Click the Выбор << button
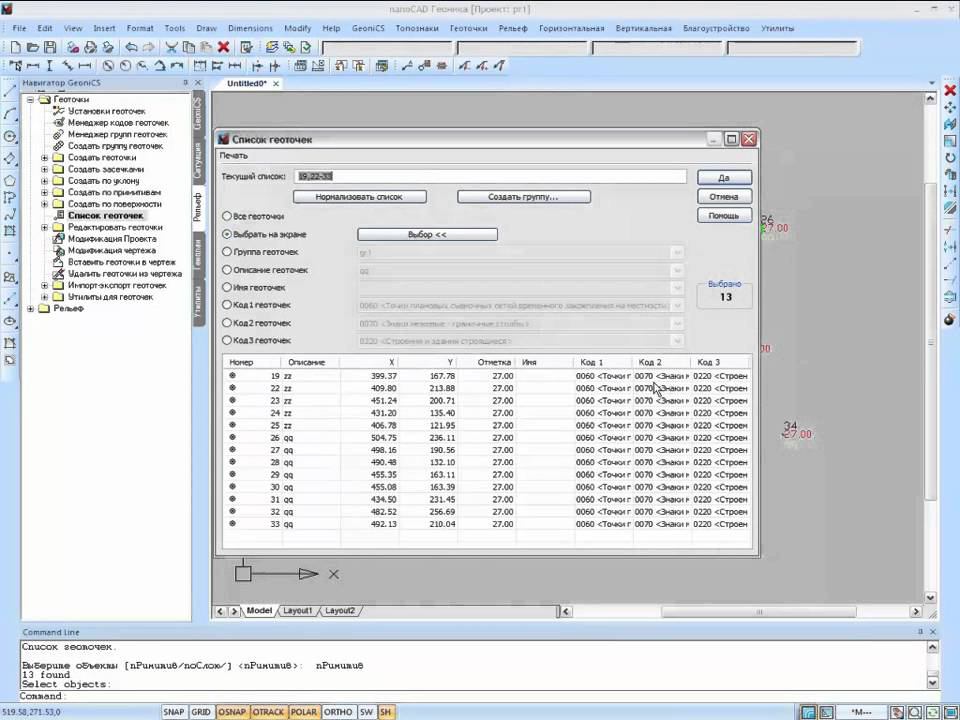The height and width of the screenshot is (720, 960). 427,234
